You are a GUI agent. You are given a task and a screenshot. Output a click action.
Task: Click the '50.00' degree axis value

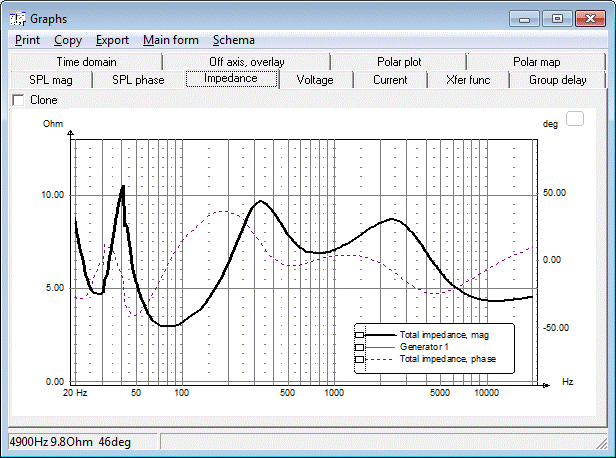click(x=554, y=193)
